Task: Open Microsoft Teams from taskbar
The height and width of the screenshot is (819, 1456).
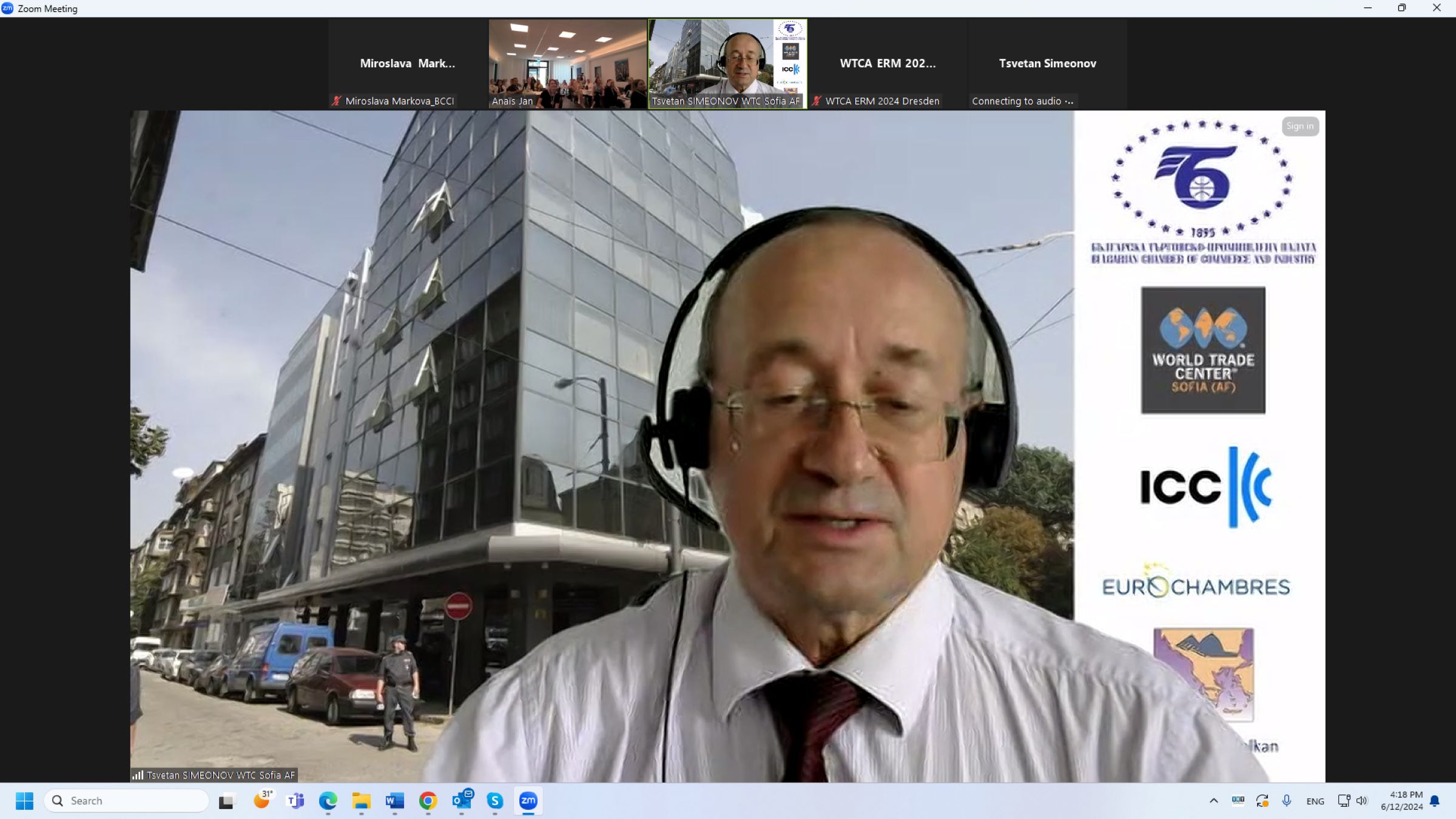Action: [295, 801]
